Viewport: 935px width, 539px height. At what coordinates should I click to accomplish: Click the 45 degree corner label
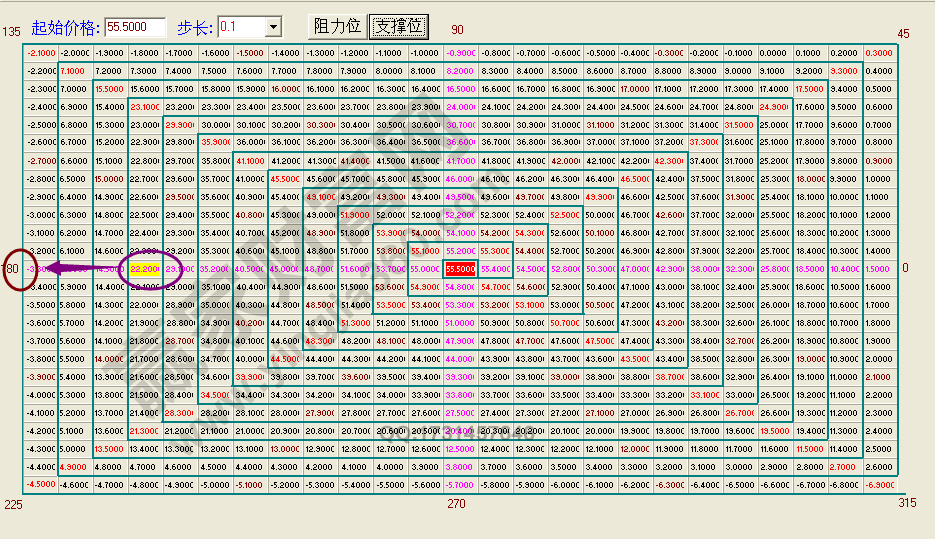(x=903, y=33)
